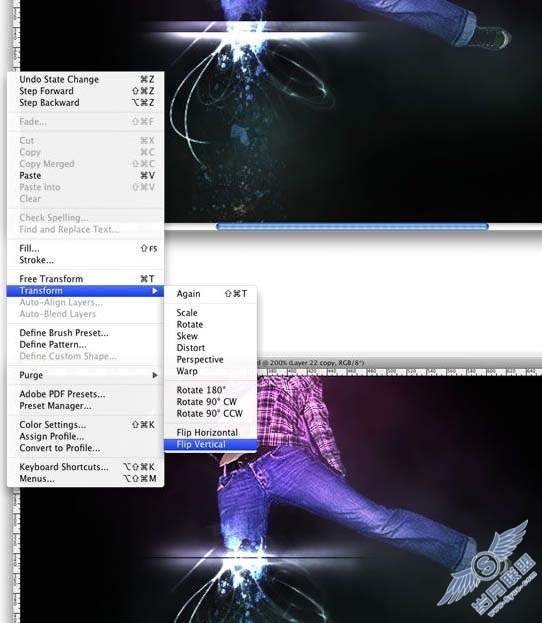
Task: Pick Perspective from Transform submenu
Action: (x=210, y=360)
